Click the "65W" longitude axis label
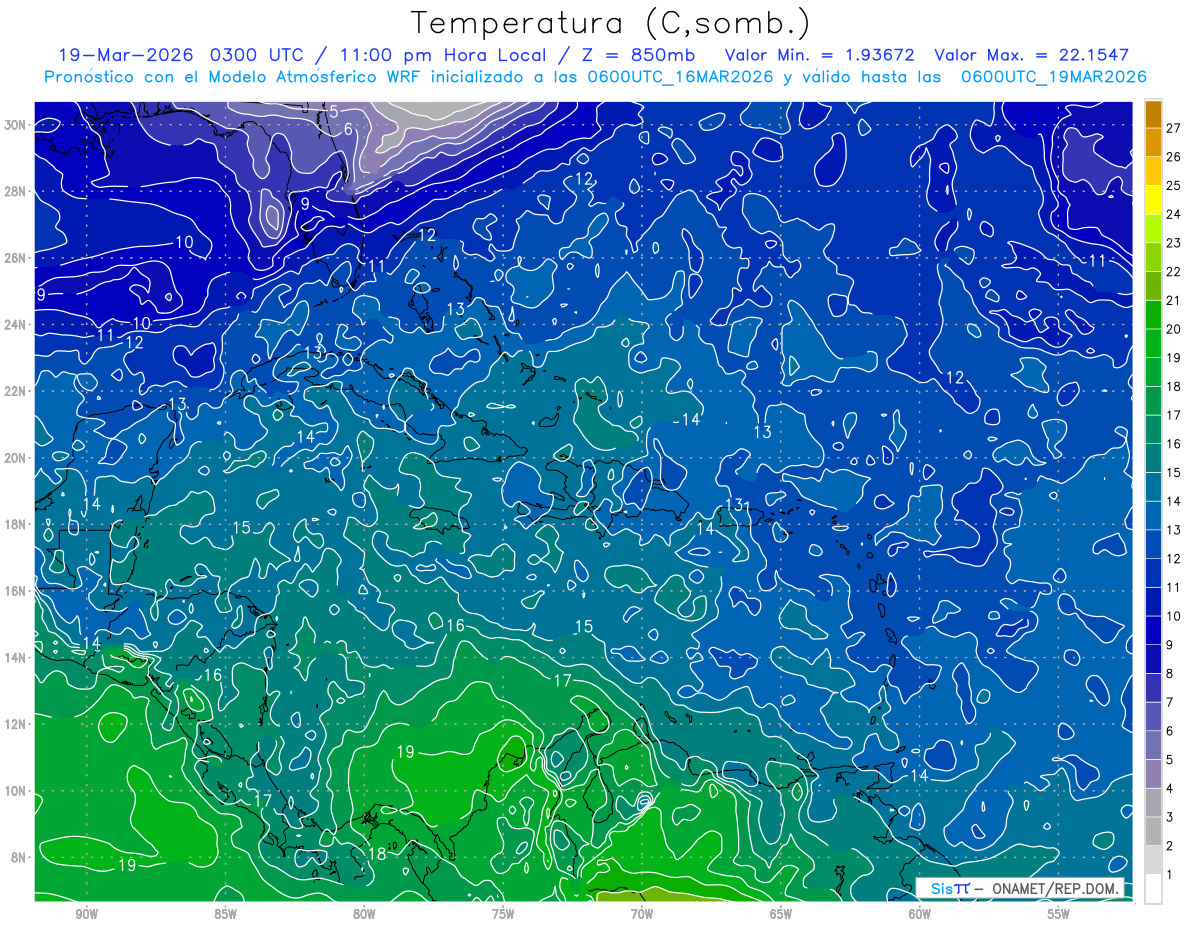Viewport: 1200px width, 927px height. tap(781, 914)
